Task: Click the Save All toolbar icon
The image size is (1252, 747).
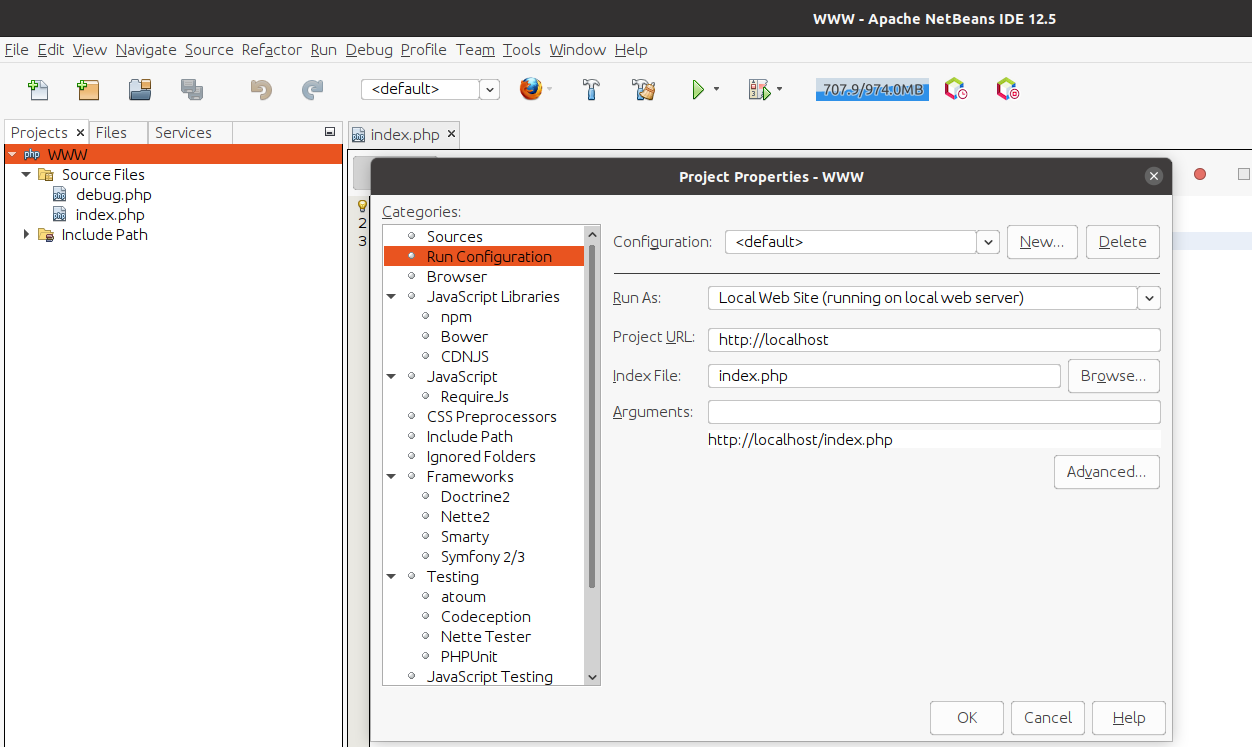Action: click(x=192, y=90)
